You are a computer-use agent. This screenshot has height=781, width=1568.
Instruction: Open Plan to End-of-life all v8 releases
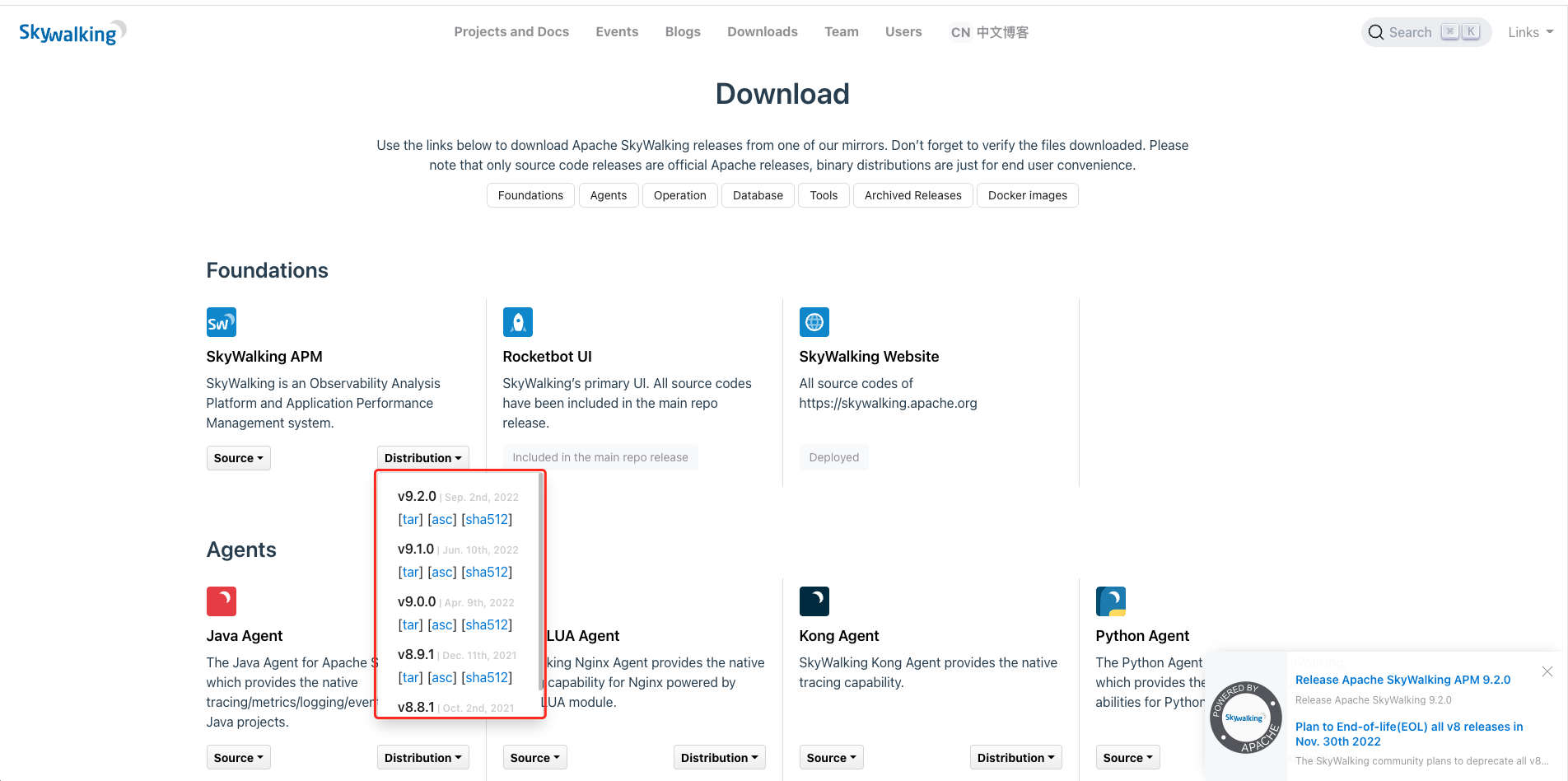[x=1409, y=734]
